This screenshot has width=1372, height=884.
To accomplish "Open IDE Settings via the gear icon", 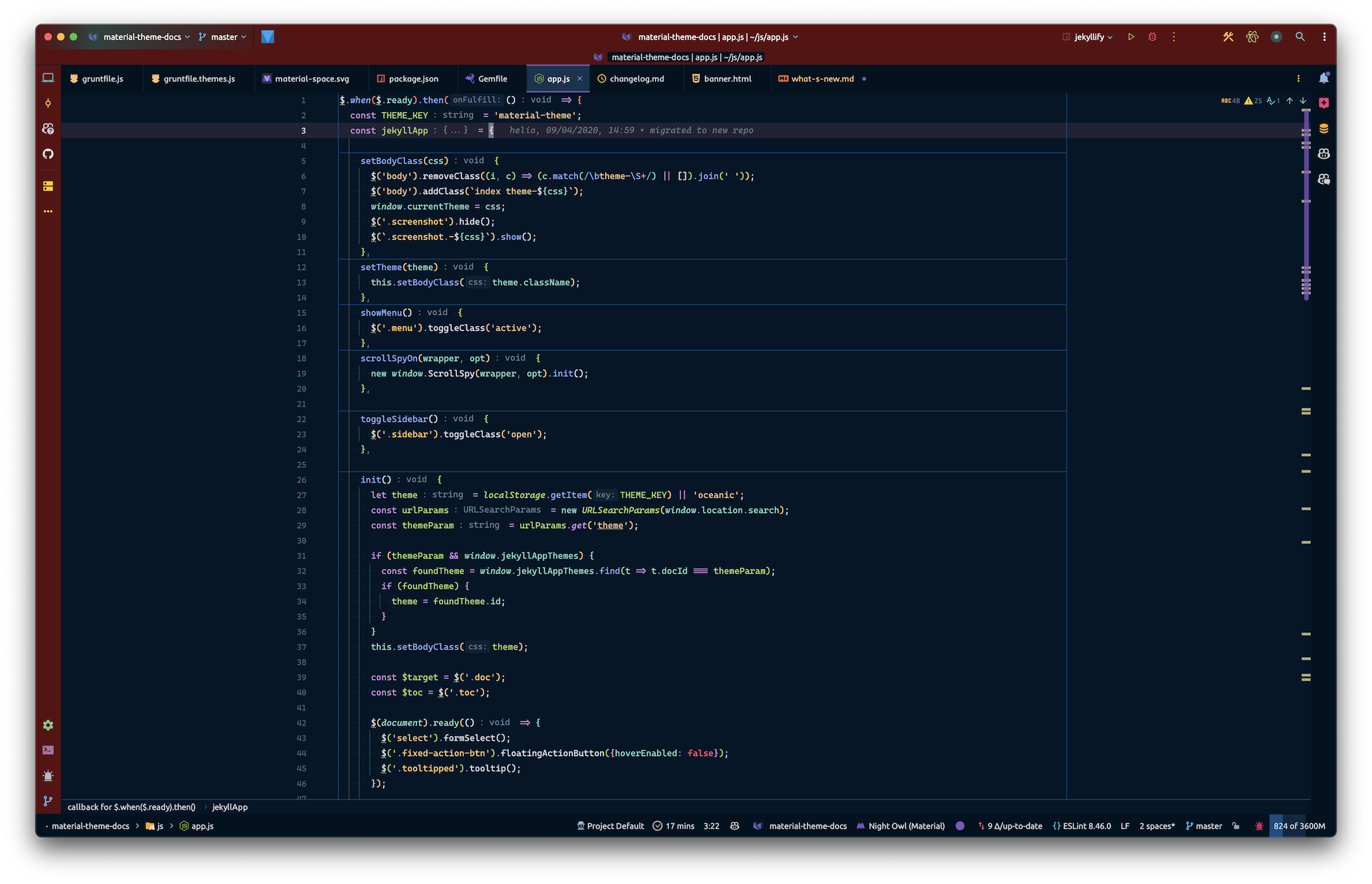I will (x=48, y=725).
